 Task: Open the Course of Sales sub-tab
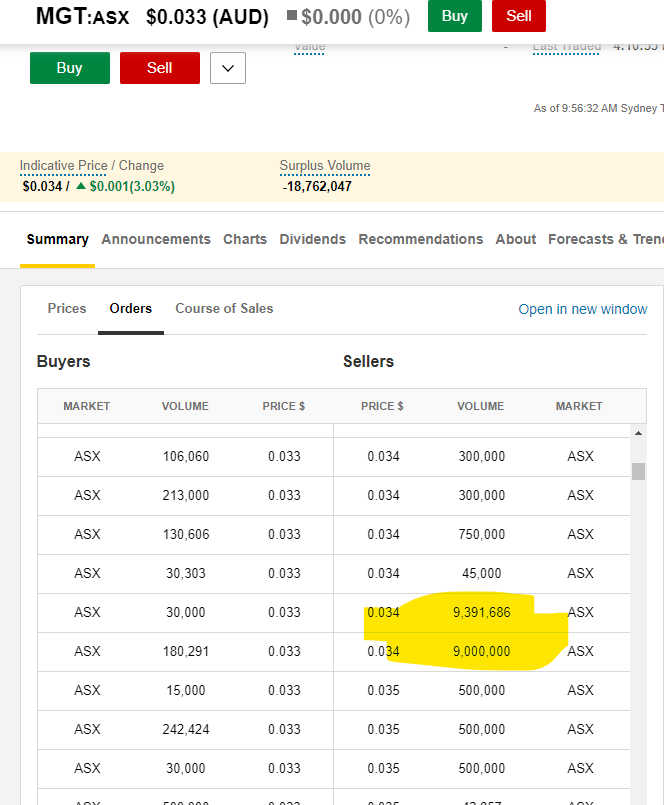pyautogui.click(x=224, y=308)
